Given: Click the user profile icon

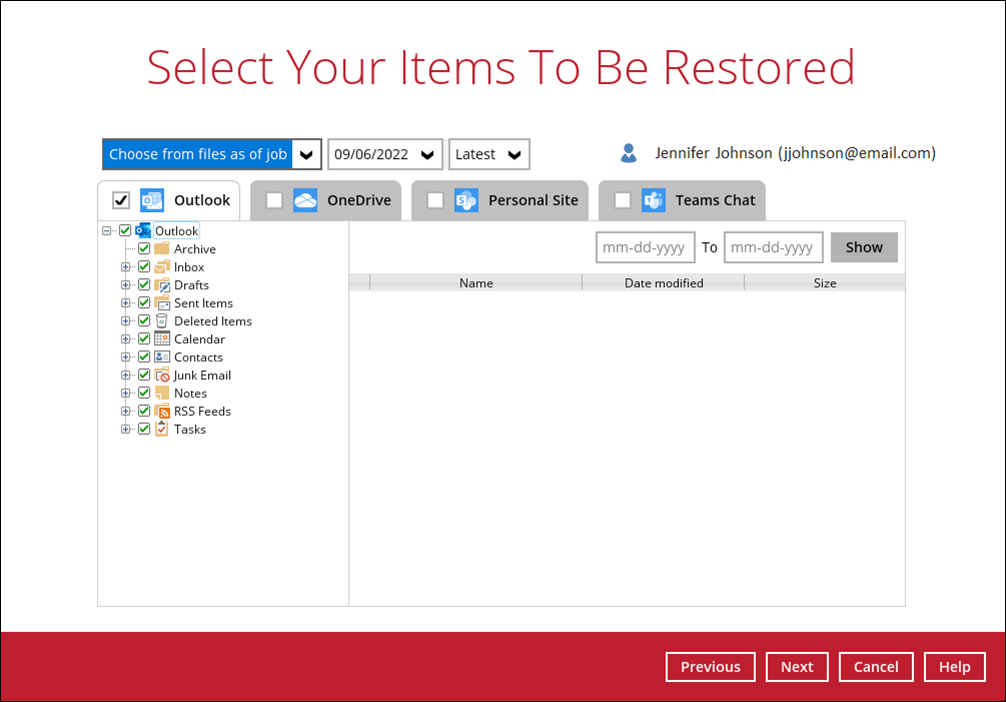Looking at the screenshot, I should coord(628,153).
